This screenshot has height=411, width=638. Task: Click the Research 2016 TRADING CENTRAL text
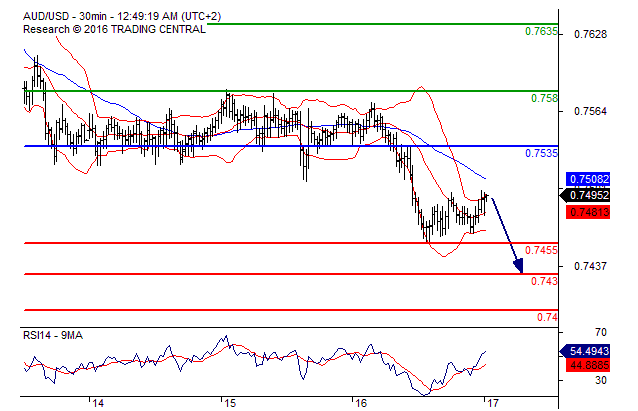click(x=114, y=30)
